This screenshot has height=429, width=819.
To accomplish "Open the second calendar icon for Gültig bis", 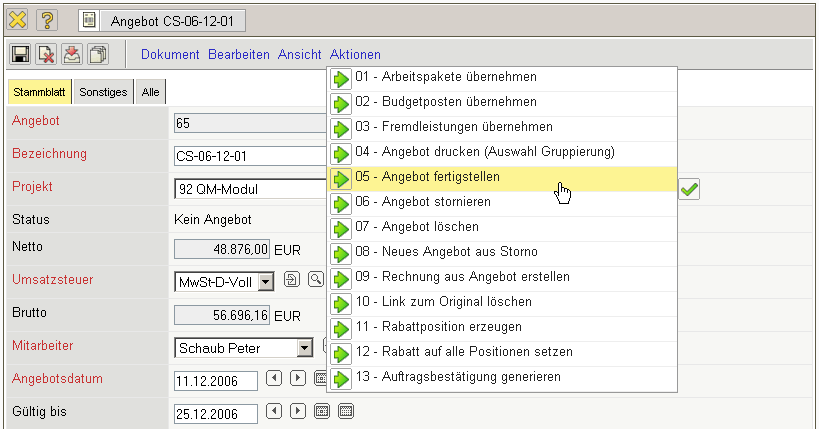I will click(346, 411).
